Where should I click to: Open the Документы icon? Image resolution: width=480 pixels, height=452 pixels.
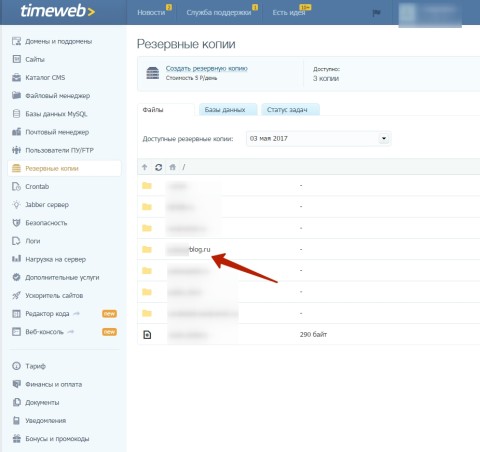click(x=16, y=402)
